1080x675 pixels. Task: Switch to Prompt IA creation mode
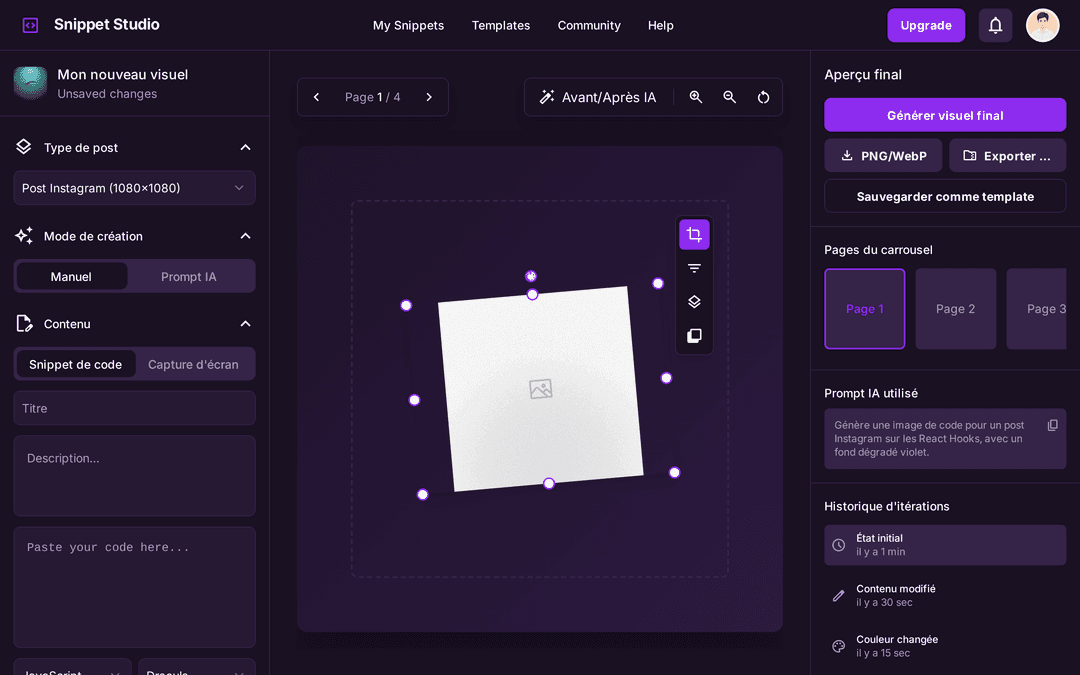coord(191,276)
